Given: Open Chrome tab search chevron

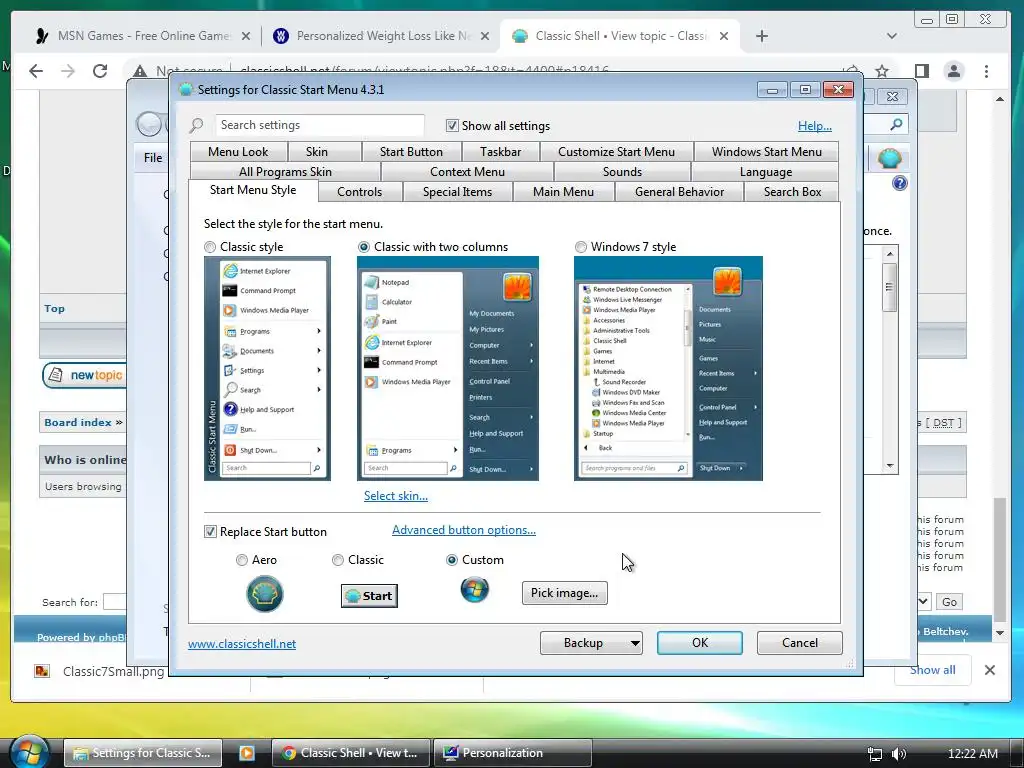Looking at the screenshot, I should (891, 36).
